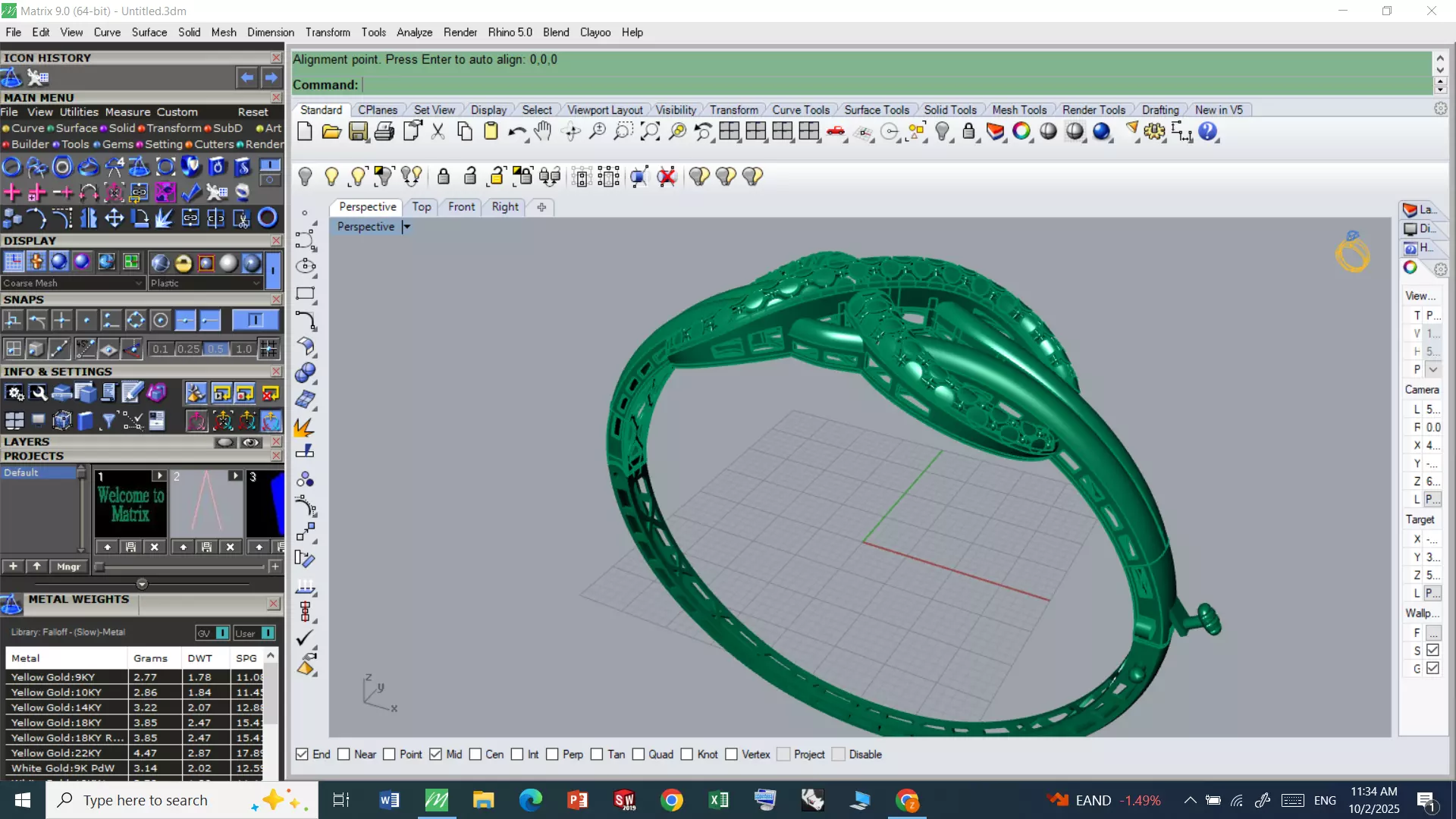The width and height of the screenshot is (1456, 819).
Task: Open Microsoft Word from the taskbar
Action: tap(389, 800)
